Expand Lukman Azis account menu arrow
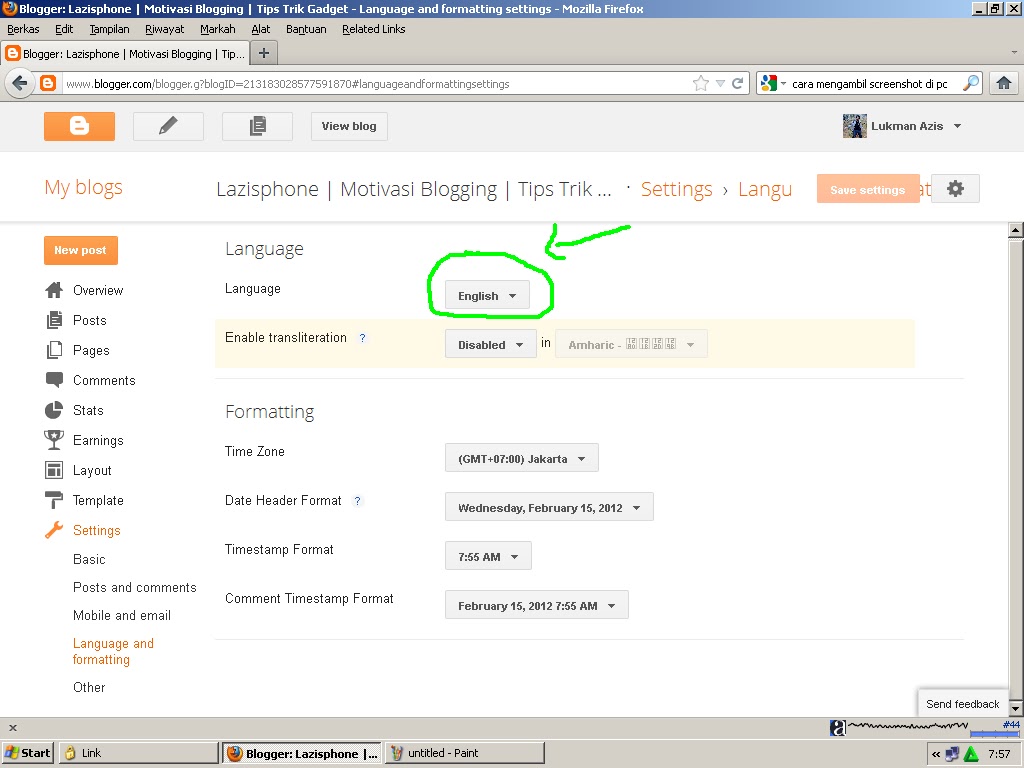 coord(957,126)
